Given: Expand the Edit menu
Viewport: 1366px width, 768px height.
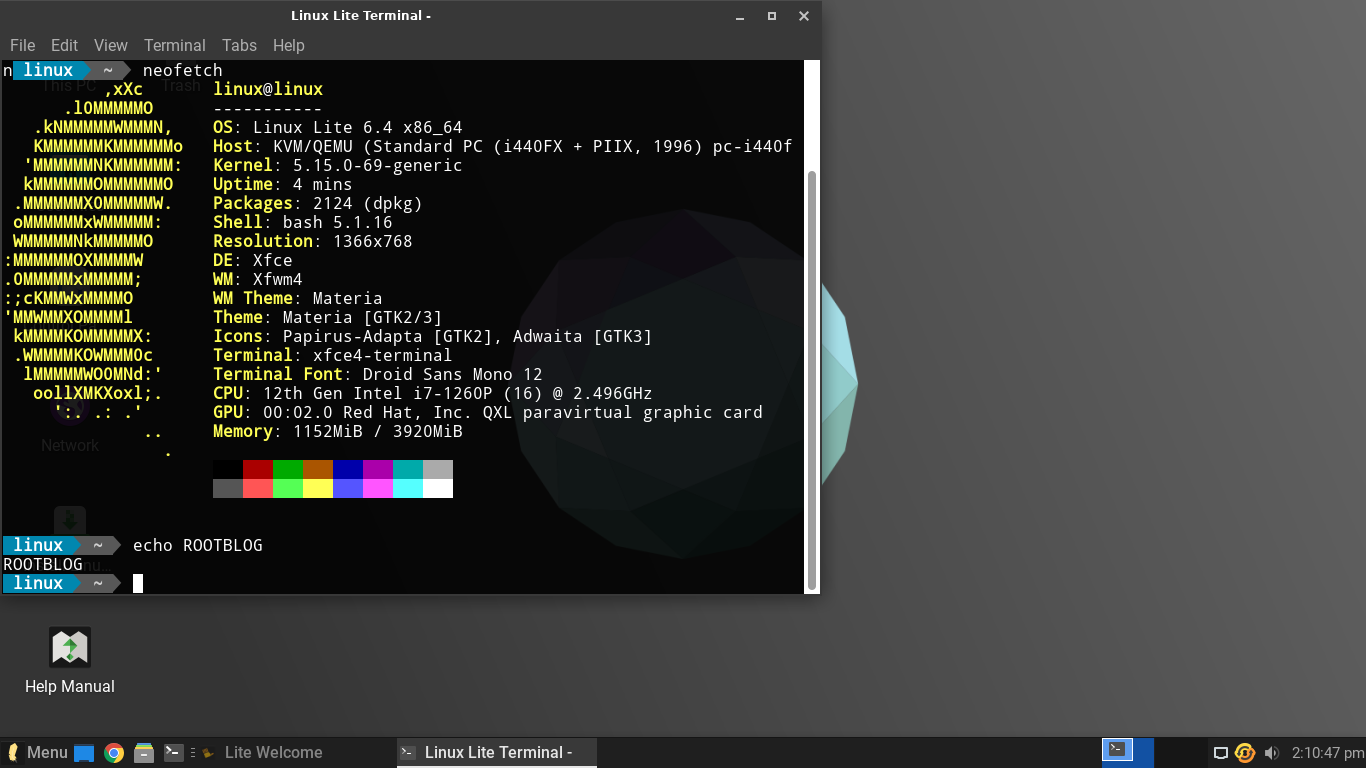Looking at the screenshot, I should click(64, 45).
